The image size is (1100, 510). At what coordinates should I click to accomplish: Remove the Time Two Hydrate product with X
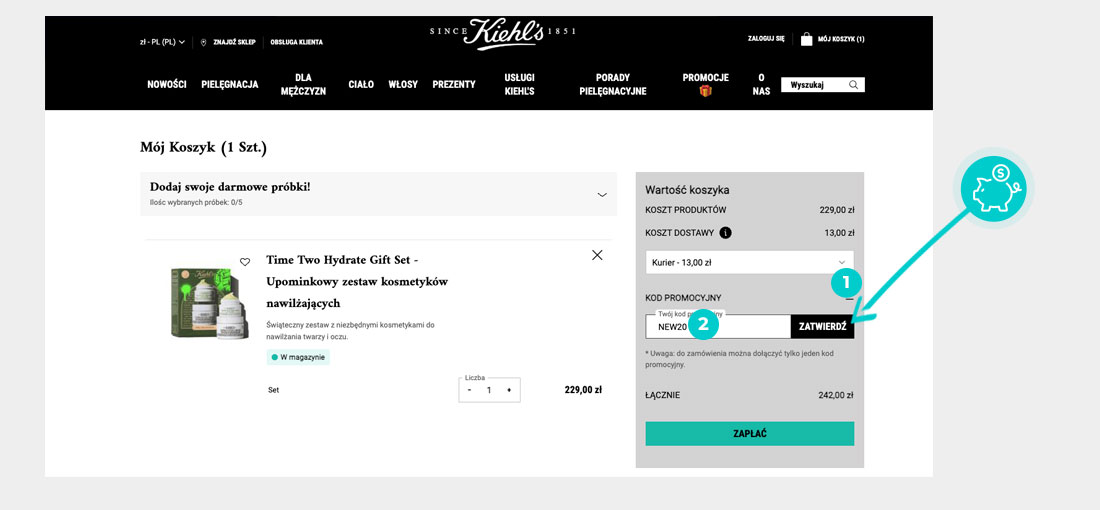point(597,255)
